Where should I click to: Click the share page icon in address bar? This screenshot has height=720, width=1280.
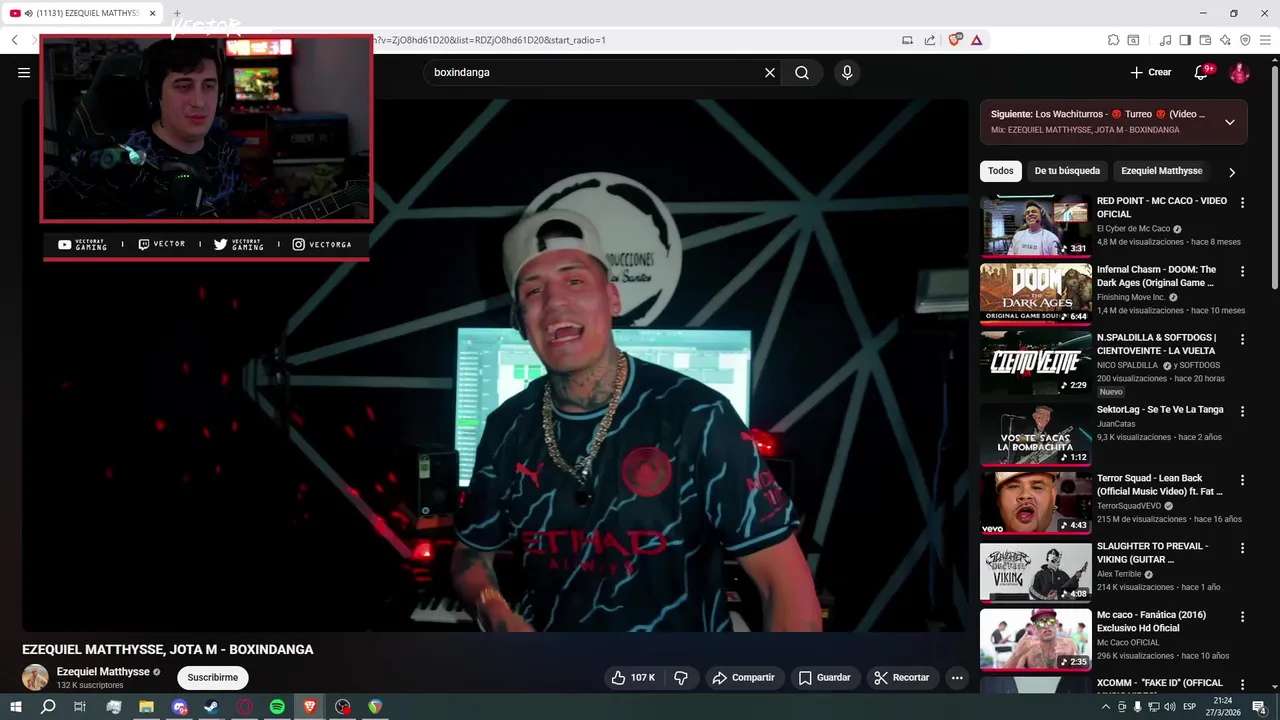(x=930, y=40)
